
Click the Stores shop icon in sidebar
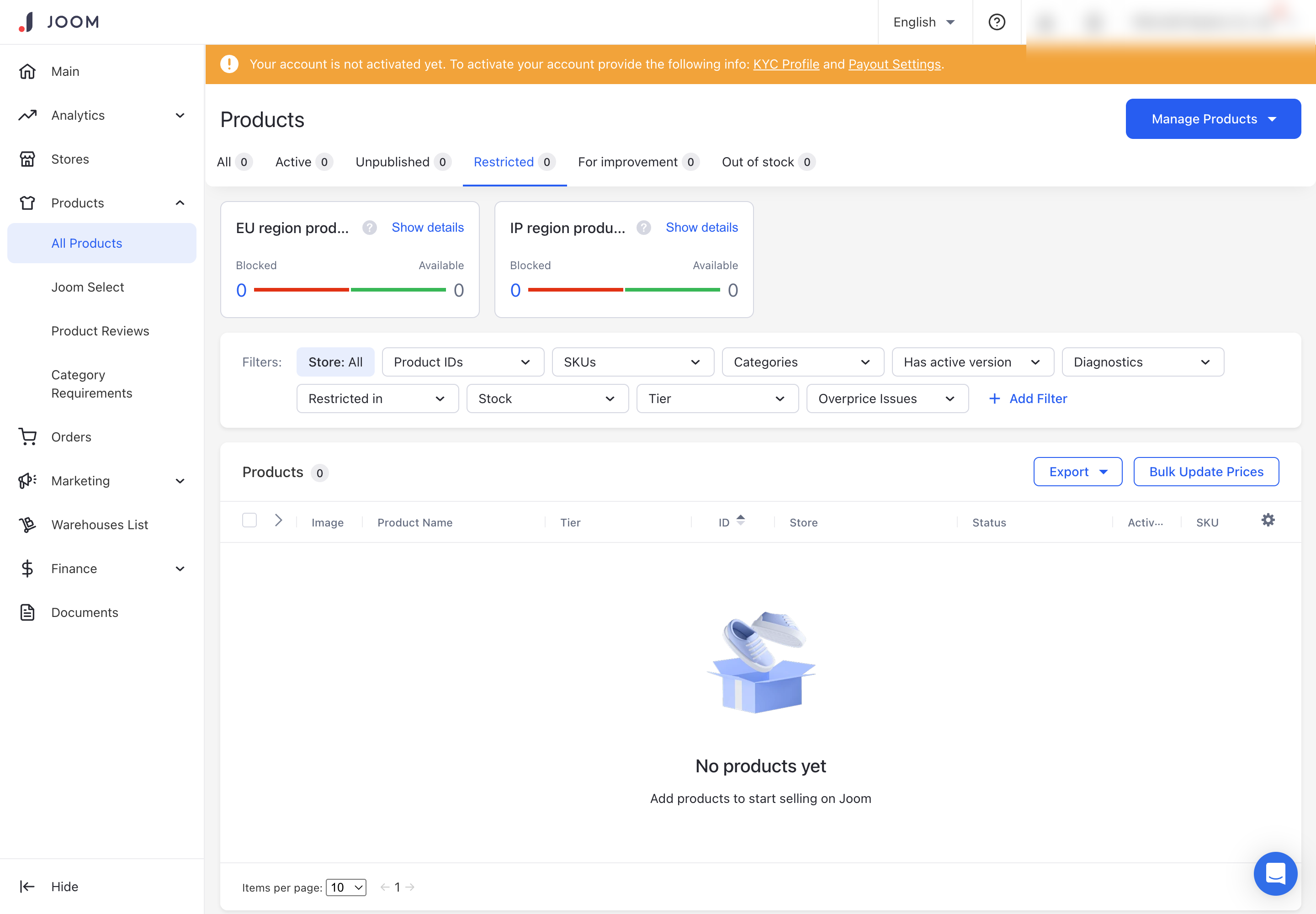pos(27,159)
